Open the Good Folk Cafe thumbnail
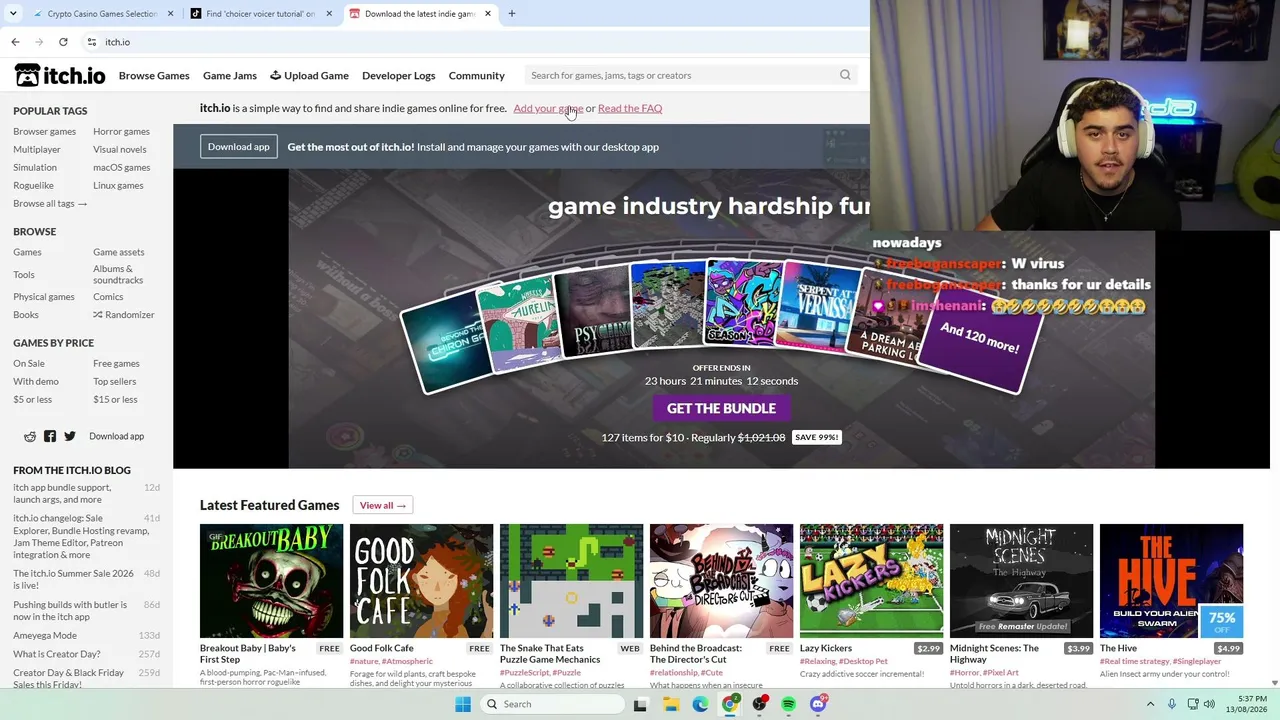Screen dimensions: 1280x720 point(421,580)
